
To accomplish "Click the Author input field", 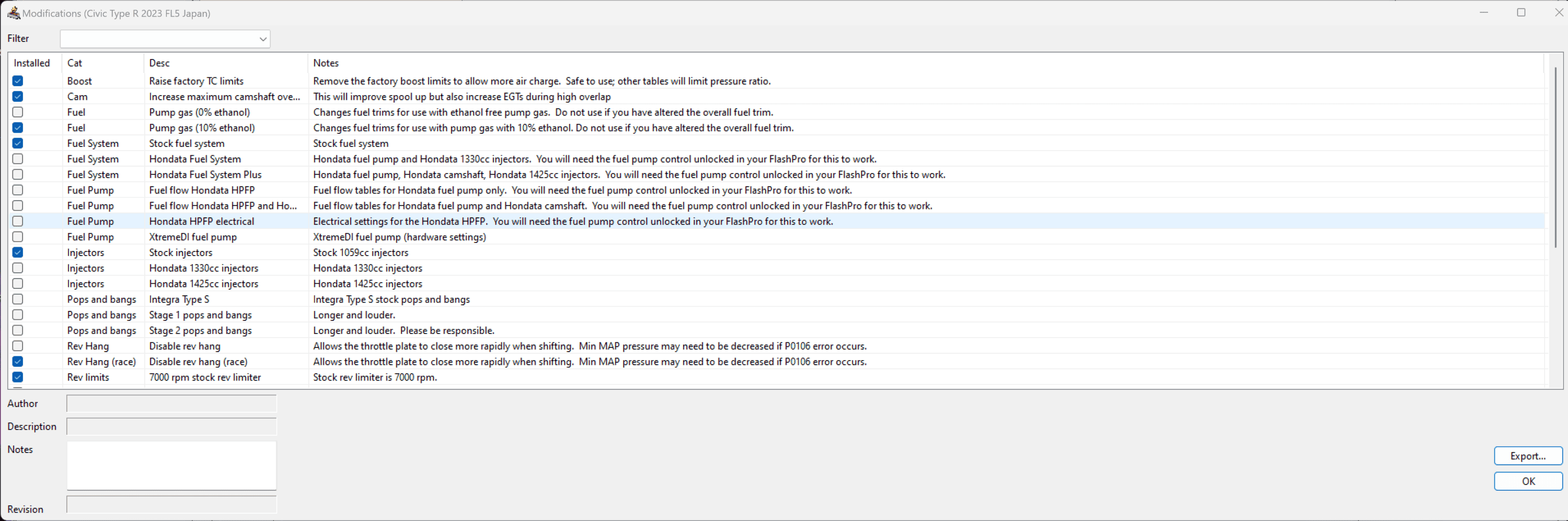I will (171, 403).
